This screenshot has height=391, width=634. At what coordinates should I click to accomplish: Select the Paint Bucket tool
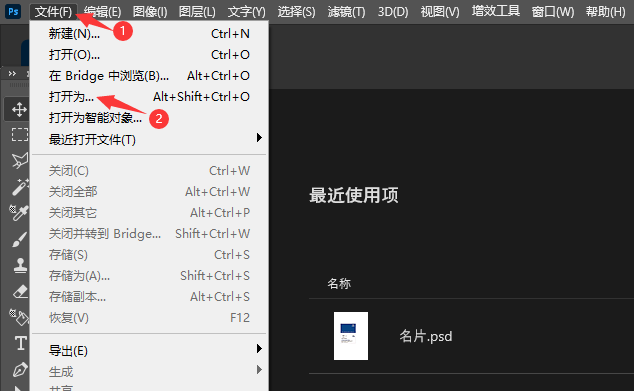(x=19, y=317)
